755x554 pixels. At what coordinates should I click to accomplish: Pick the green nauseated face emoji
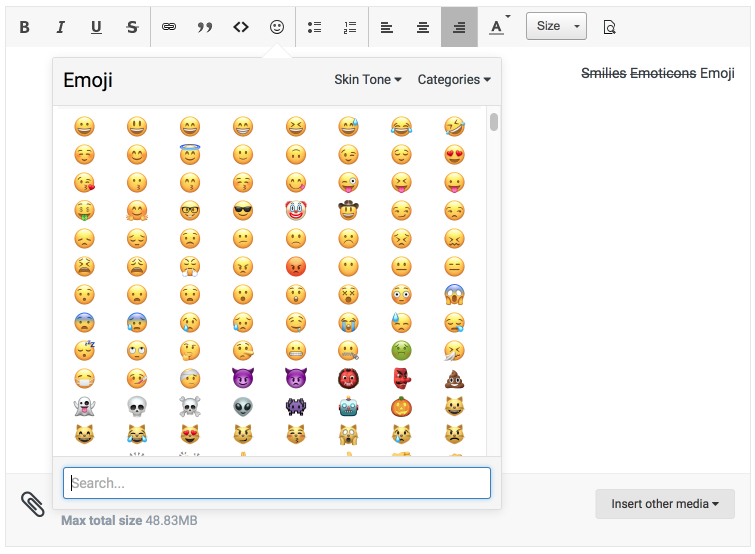[x=401, y=350]
